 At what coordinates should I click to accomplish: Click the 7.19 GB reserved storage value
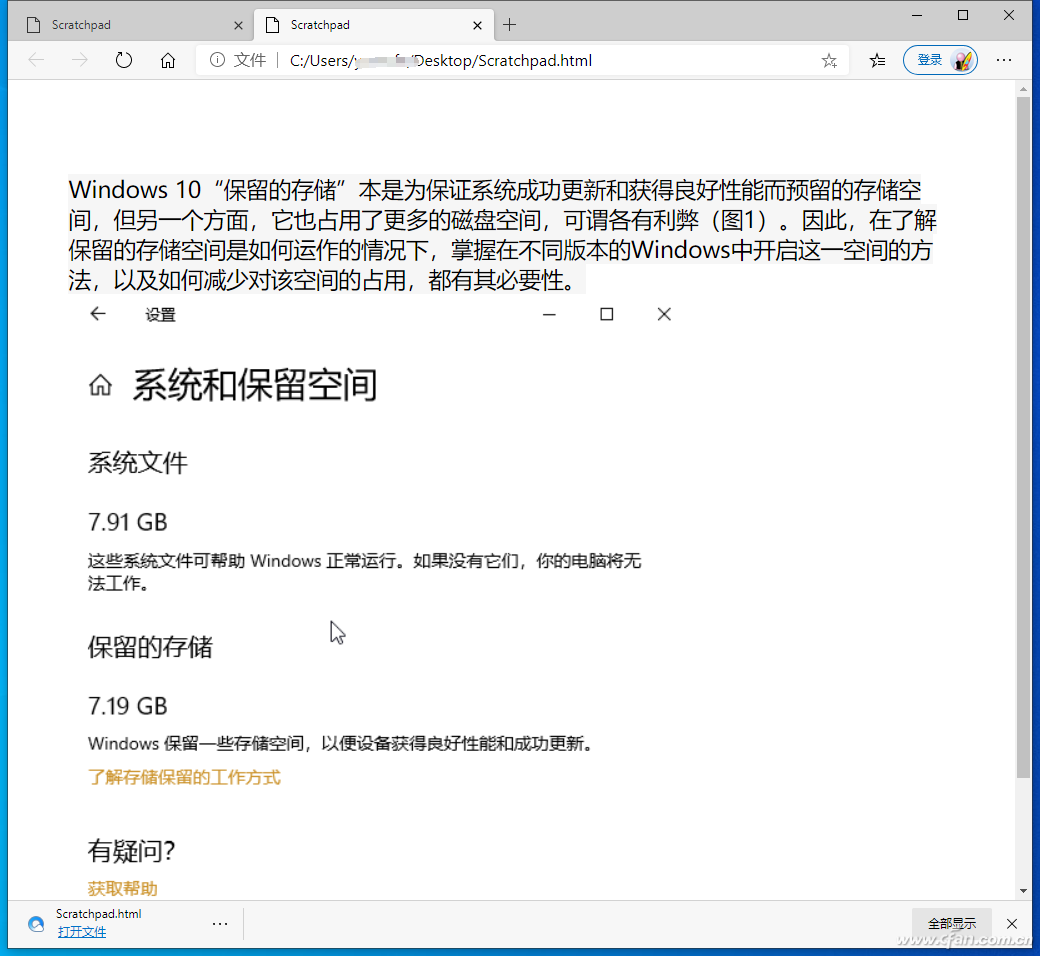point(128,706)
